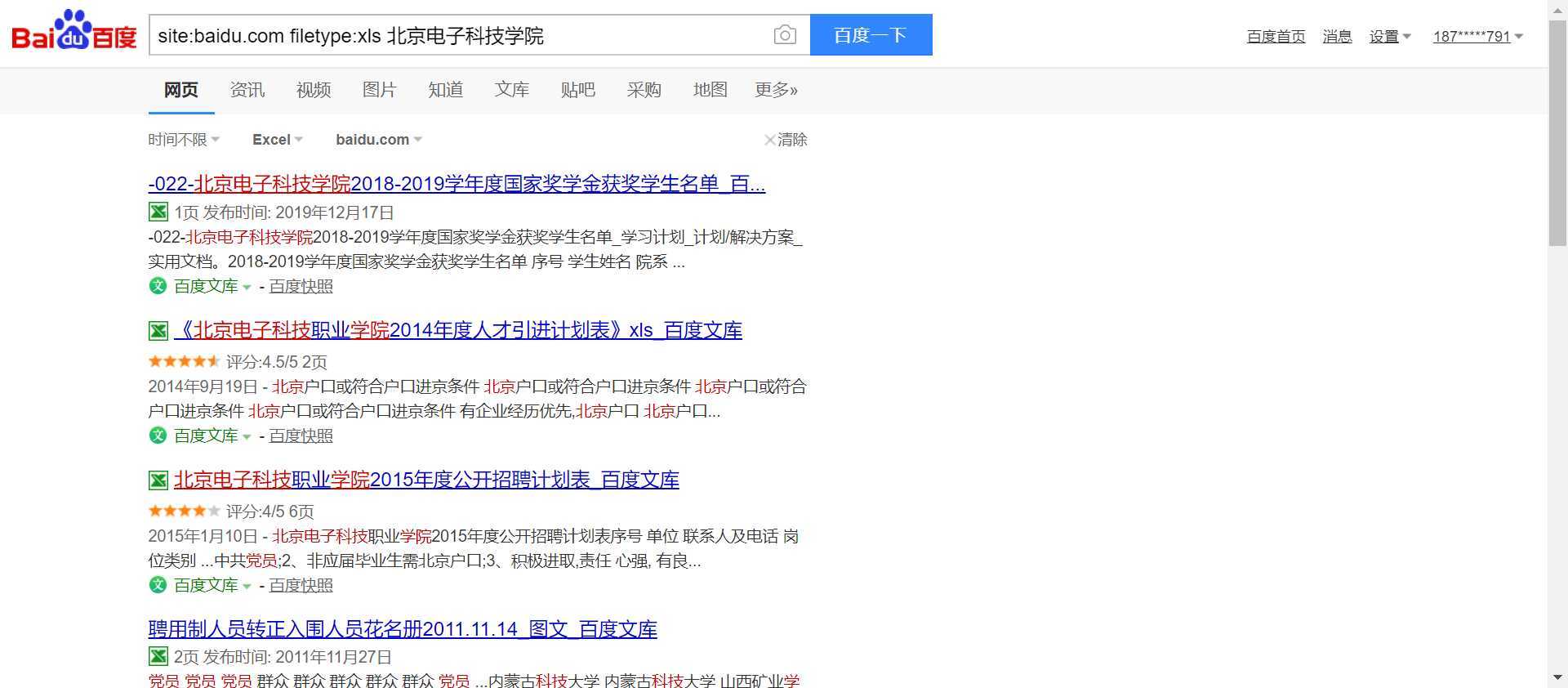Click the 清除 filter clear icon
Viewport: 1568px width, 688px height.
click(x=769, y=140)
